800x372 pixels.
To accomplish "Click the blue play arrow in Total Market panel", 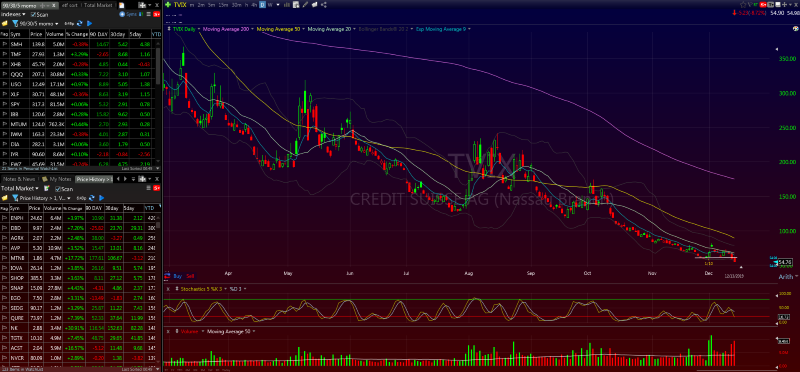I will tap(101, 198).
